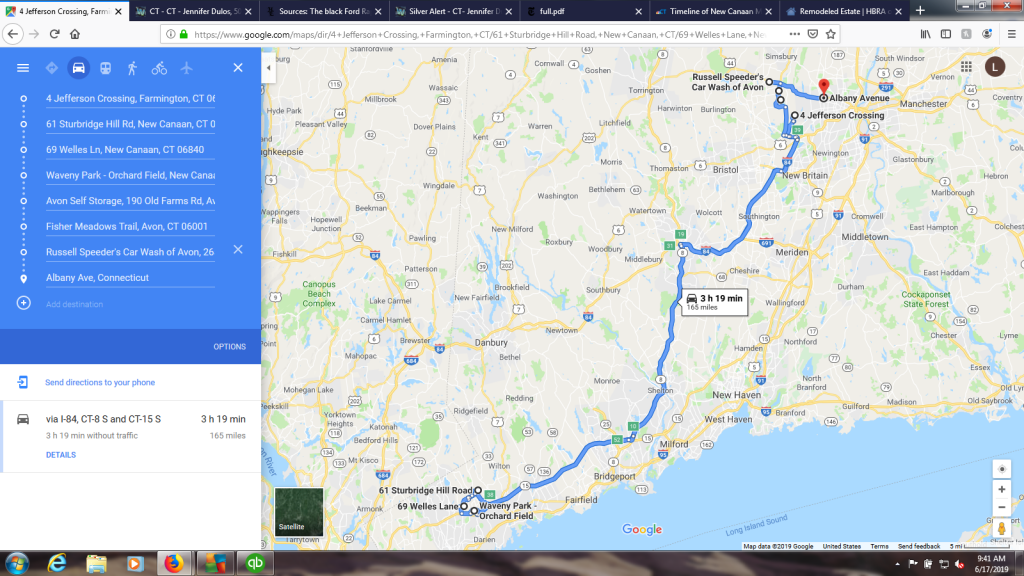Screen dimensions: 1024x576
Task: Select the Driving travel mode icon
Action: coord(78,68)
